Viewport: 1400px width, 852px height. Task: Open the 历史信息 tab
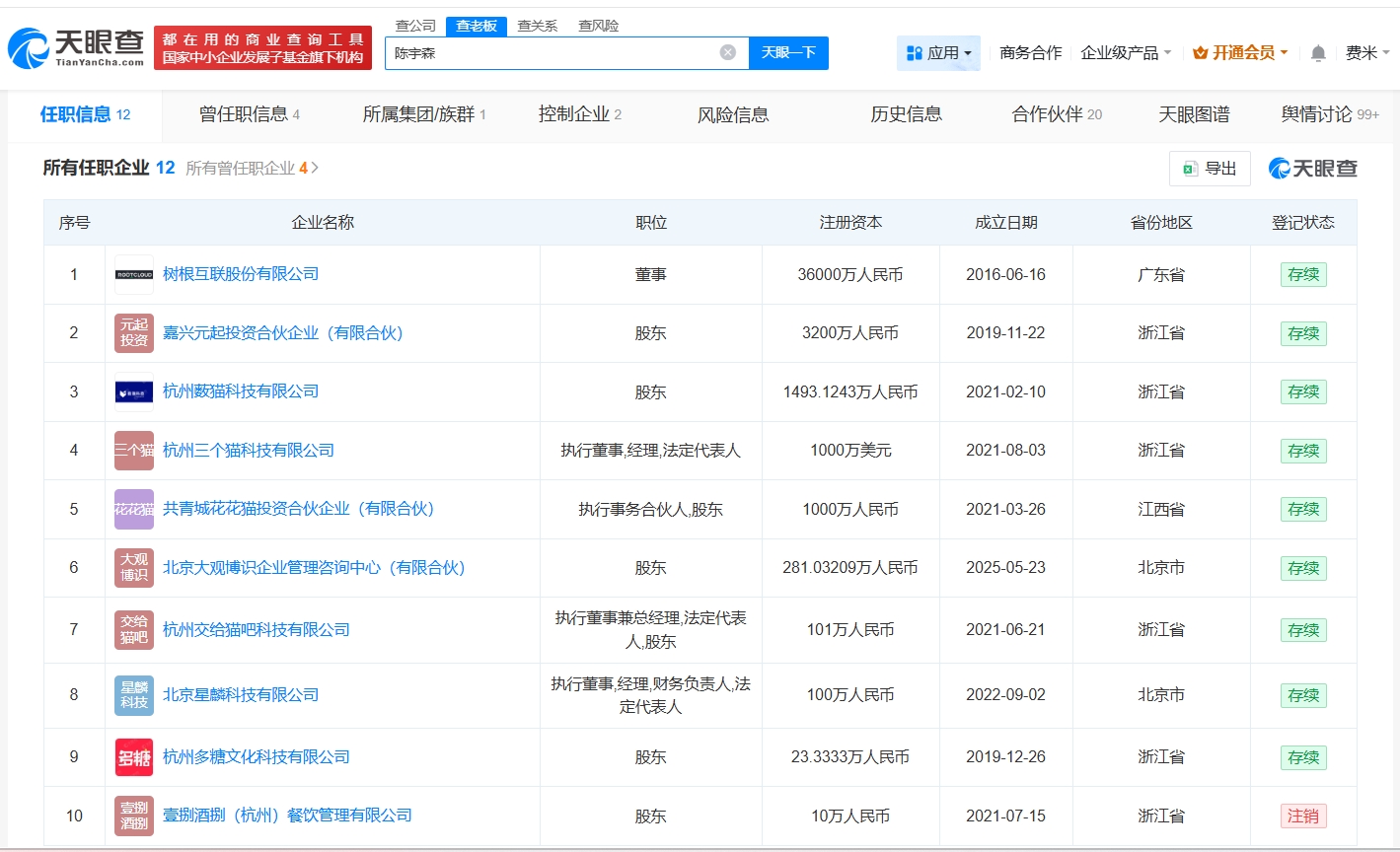tap(906, 114)
